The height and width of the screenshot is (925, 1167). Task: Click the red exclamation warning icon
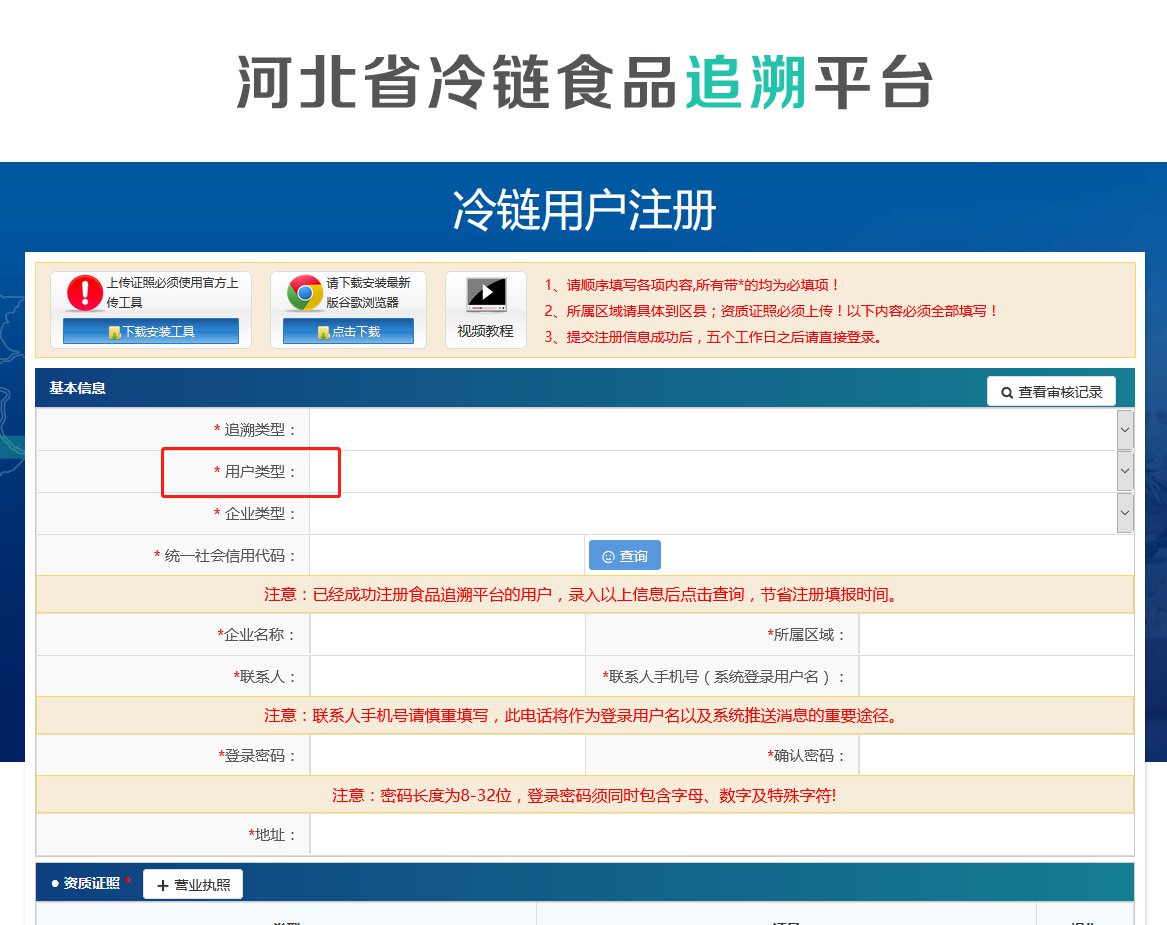click(x=85, y=293)
